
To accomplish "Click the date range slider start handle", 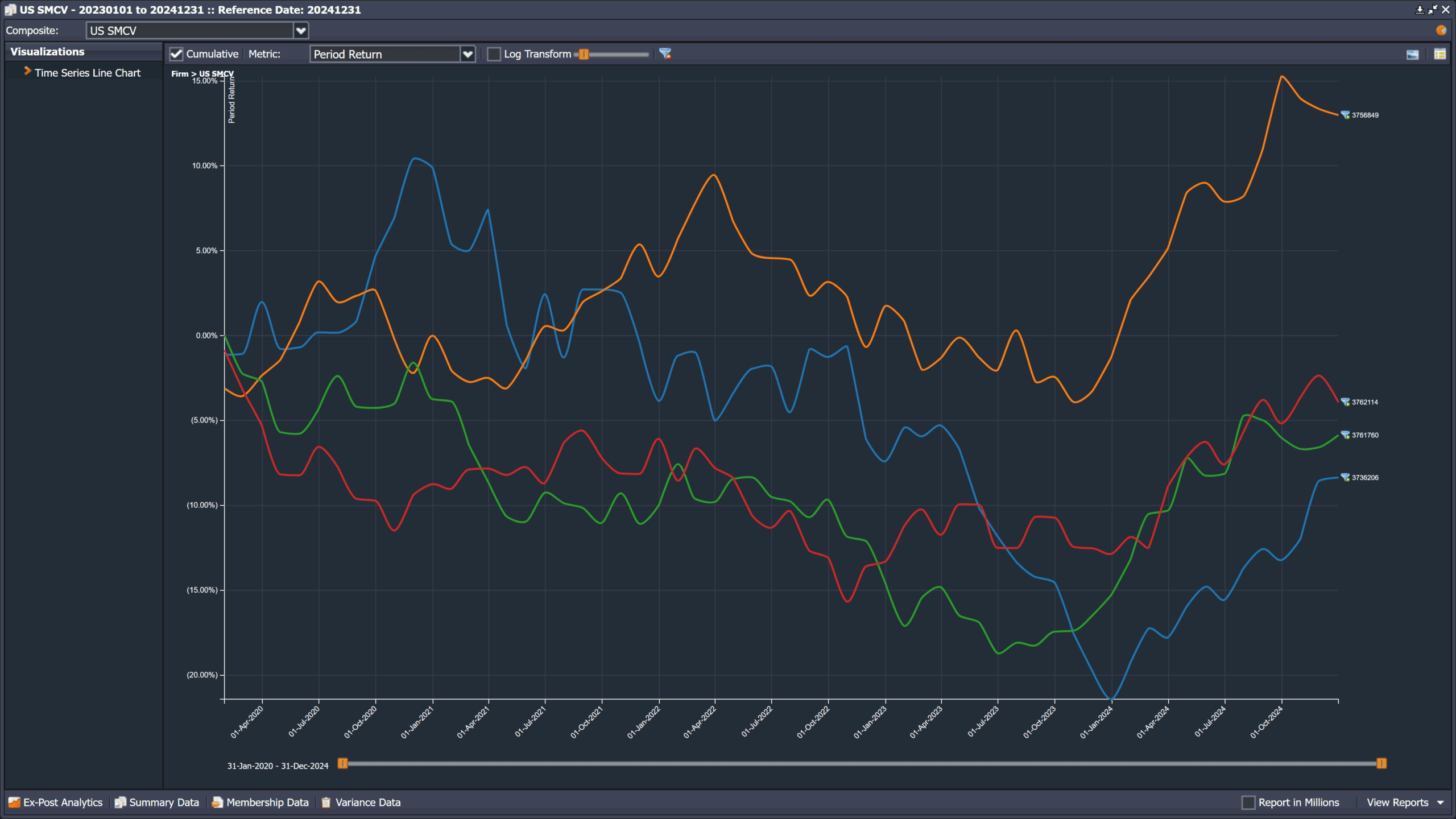I will pyautogui.click(x=342, y=763).
